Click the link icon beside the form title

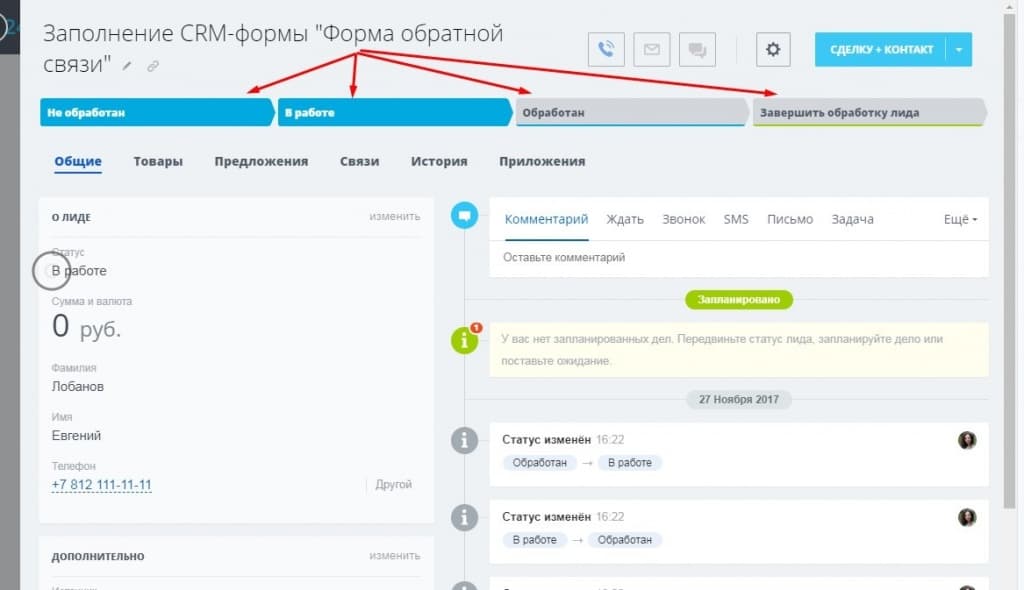[x=152, y=66]
